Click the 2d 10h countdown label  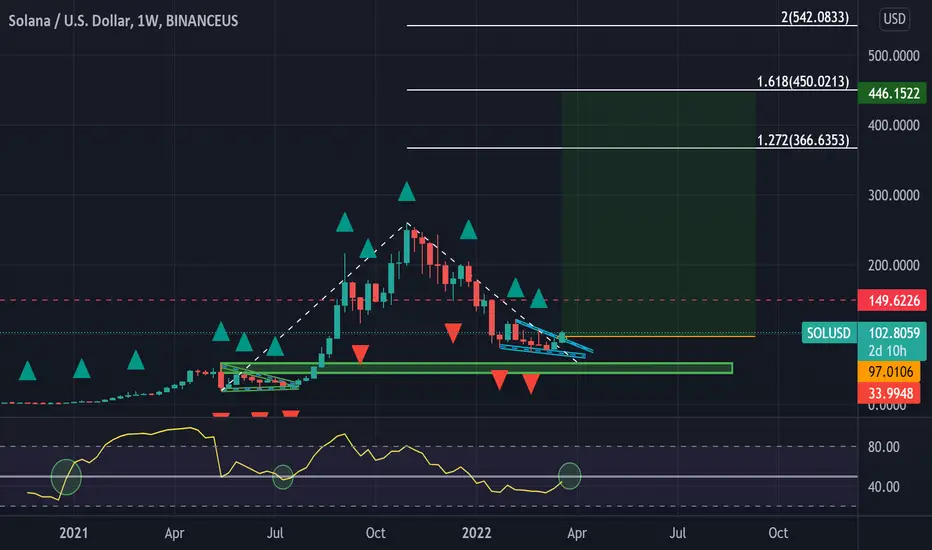887,351
